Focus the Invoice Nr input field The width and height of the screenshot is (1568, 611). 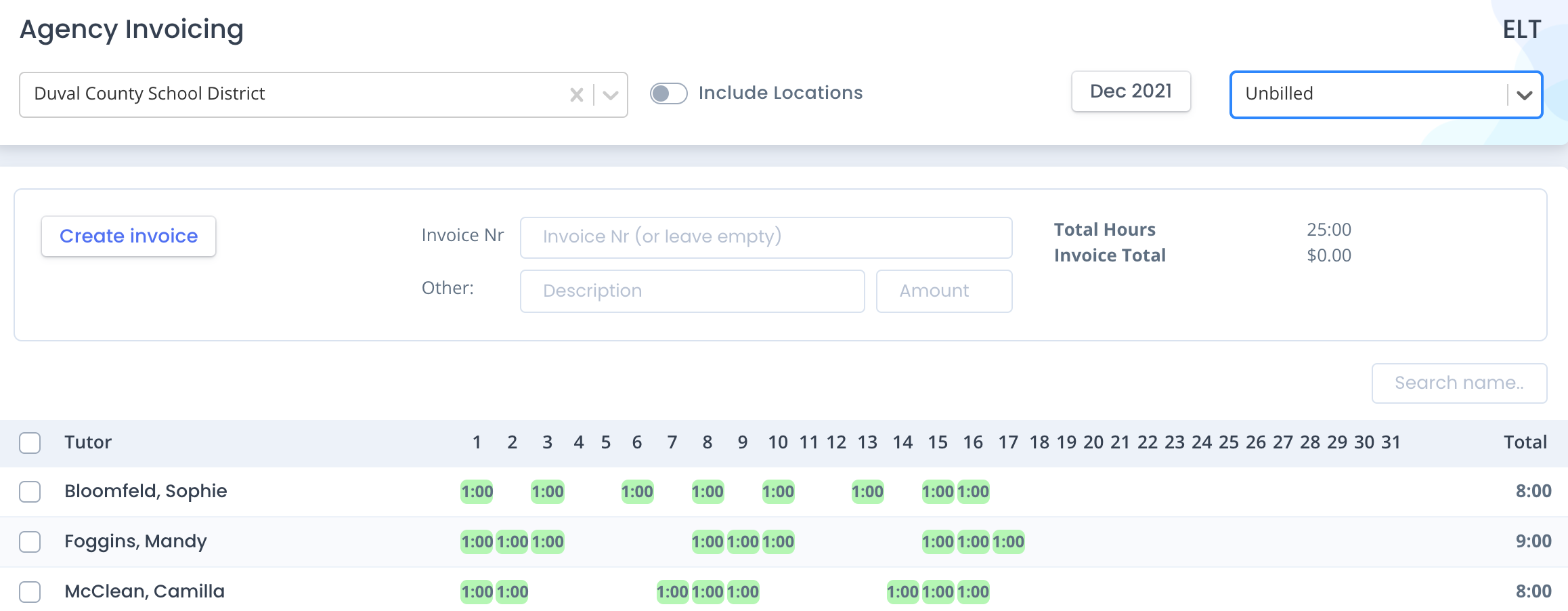(x=766, y=237)
